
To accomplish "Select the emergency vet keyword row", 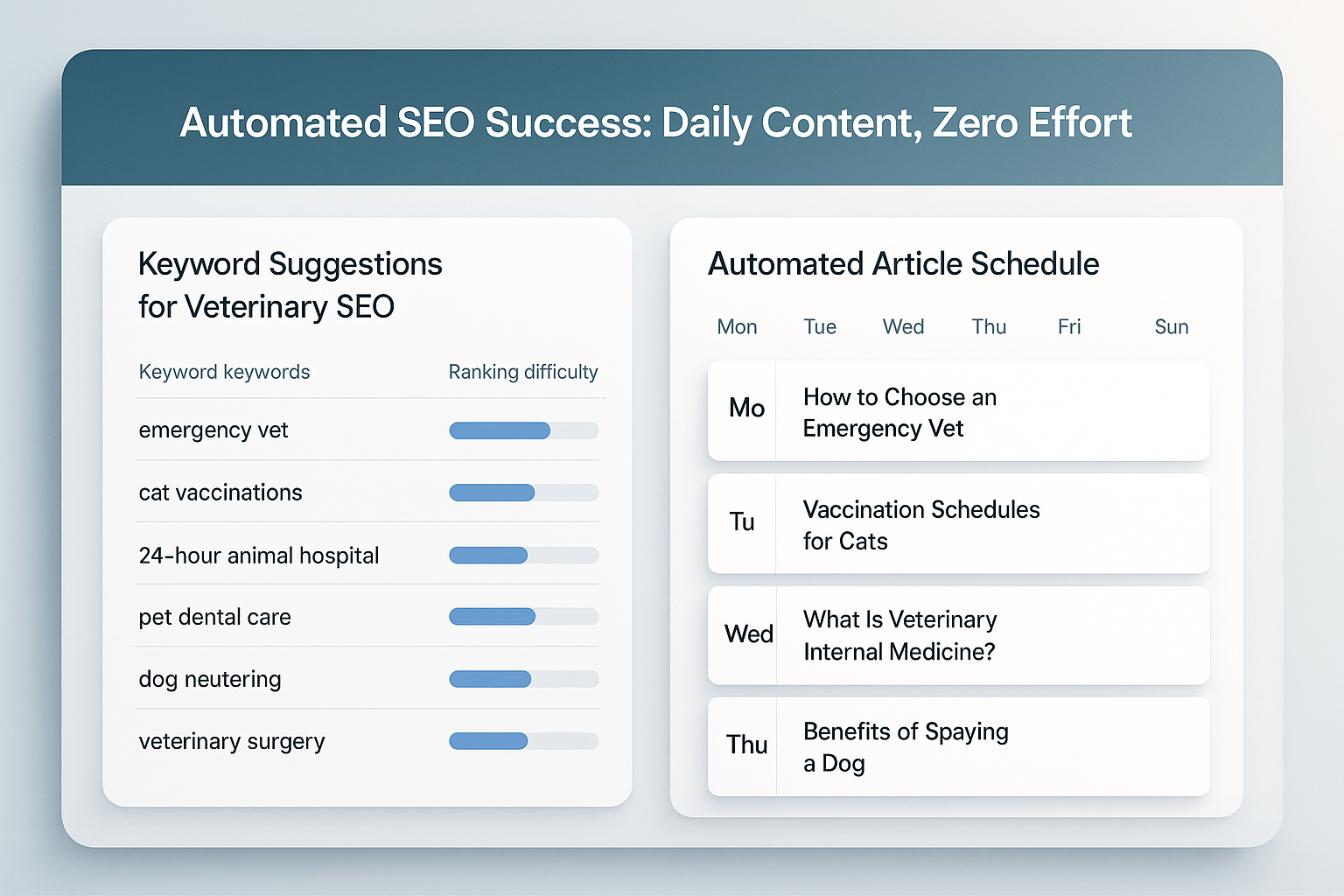I will click(x=367, y=430).
